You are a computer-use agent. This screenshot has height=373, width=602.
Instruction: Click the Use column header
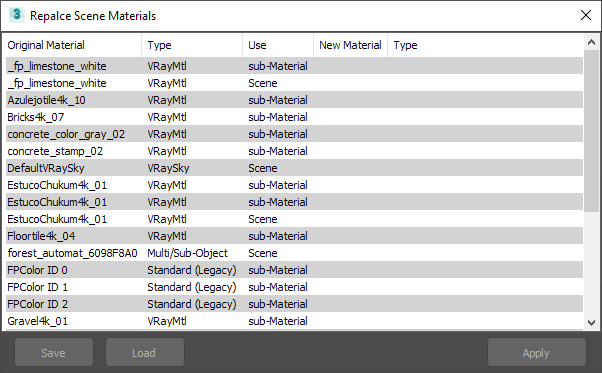(x=278, y=45)
